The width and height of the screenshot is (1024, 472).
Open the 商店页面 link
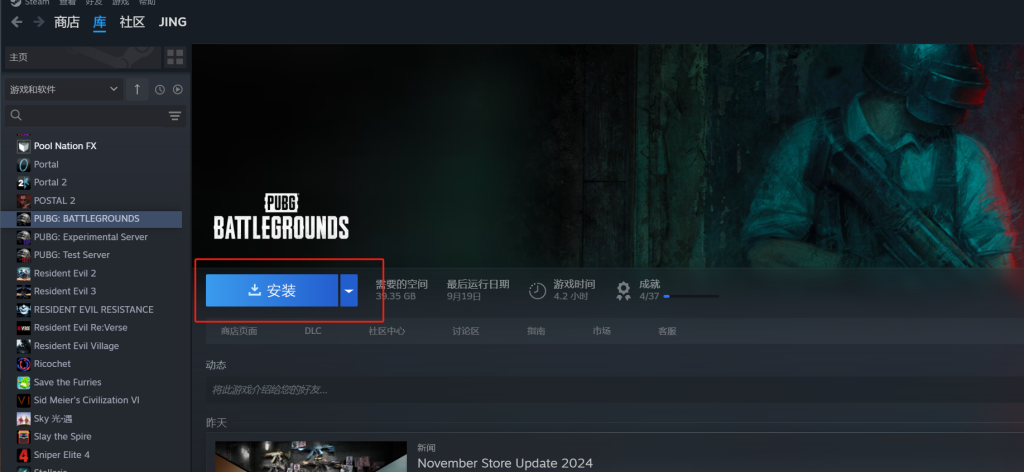[239, 331]
